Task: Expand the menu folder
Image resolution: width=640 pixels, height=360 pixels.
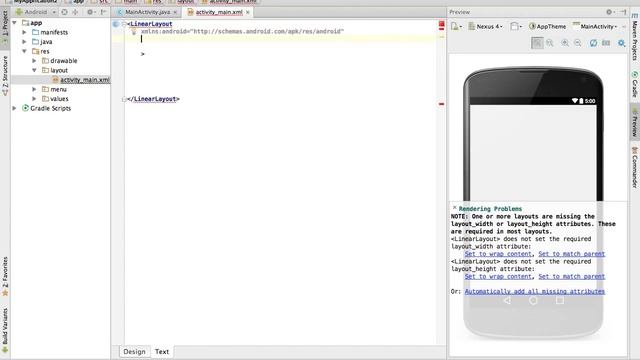Action: coord(34,89)
